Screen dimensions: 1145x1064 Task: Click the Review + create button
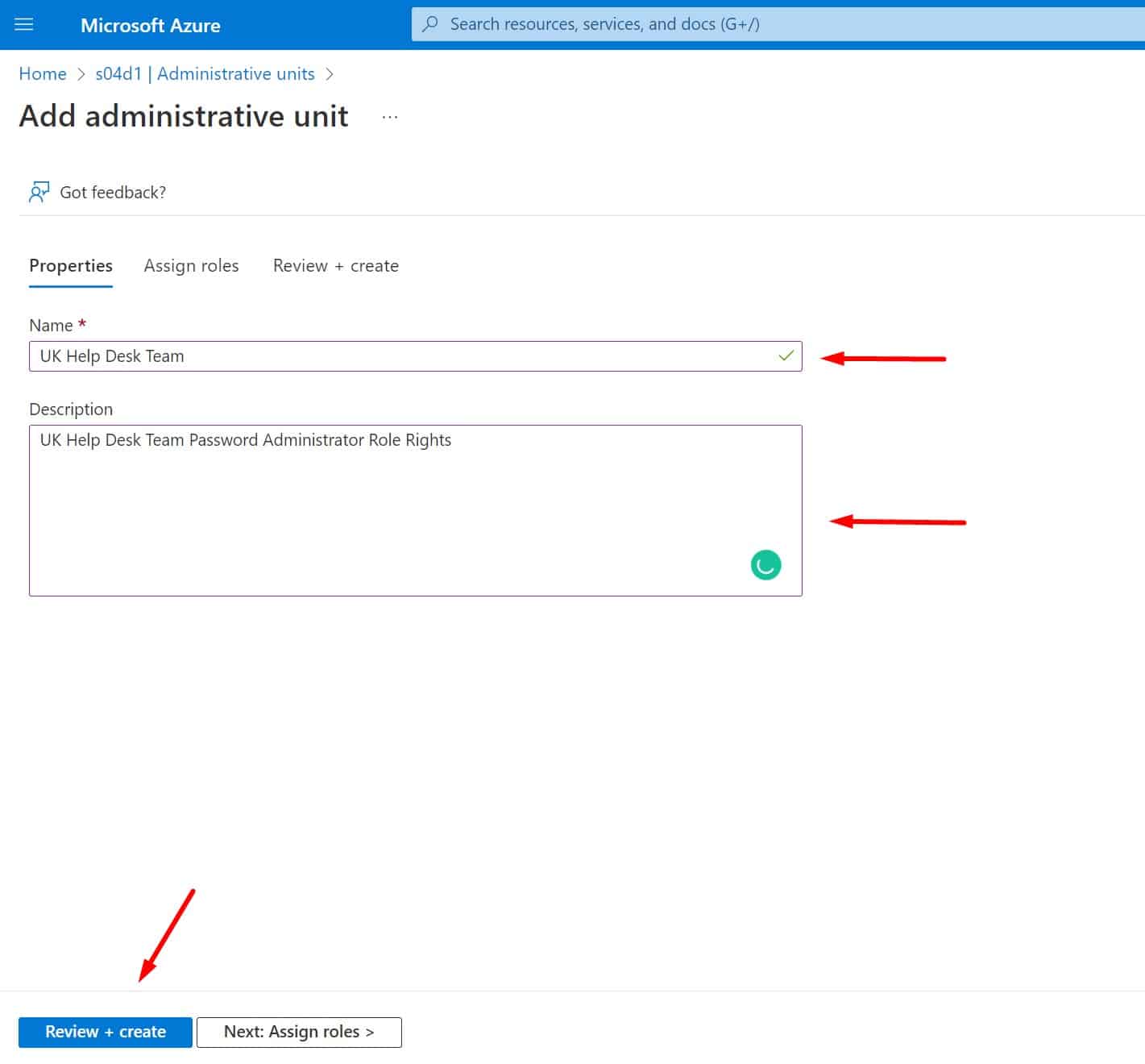click(x=105, y=1031)
